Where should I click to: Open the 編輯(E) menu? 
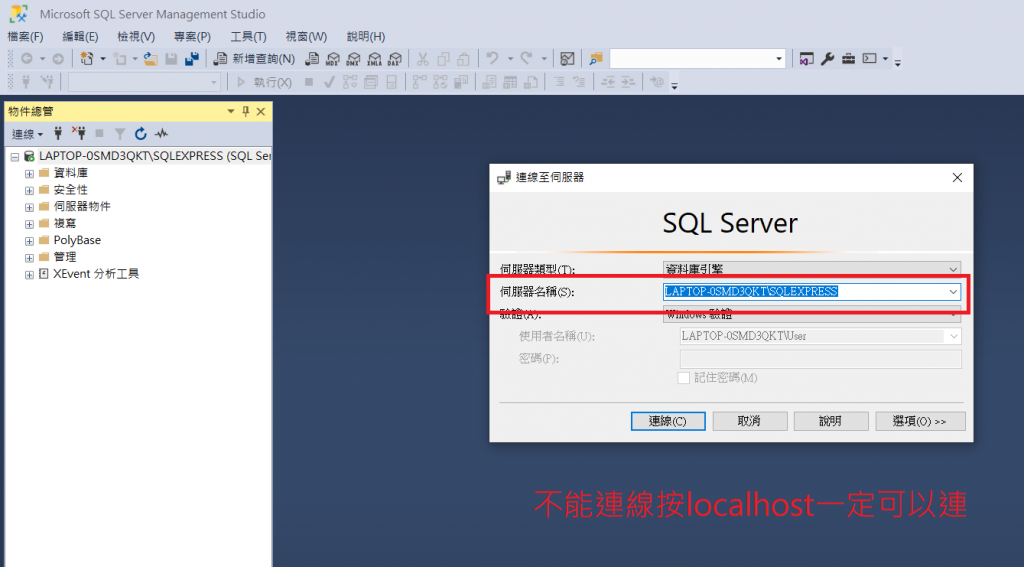coord(80,37)
